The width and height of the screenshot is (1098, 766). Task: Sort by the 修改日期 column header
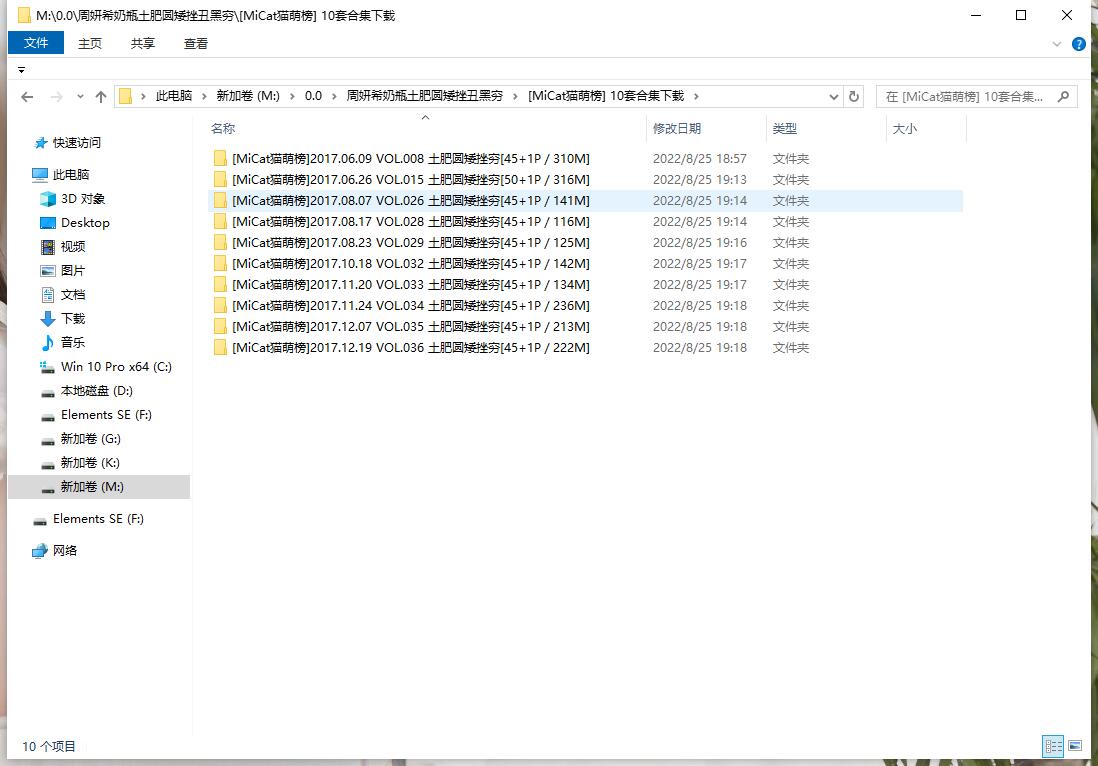coord(676,129)
